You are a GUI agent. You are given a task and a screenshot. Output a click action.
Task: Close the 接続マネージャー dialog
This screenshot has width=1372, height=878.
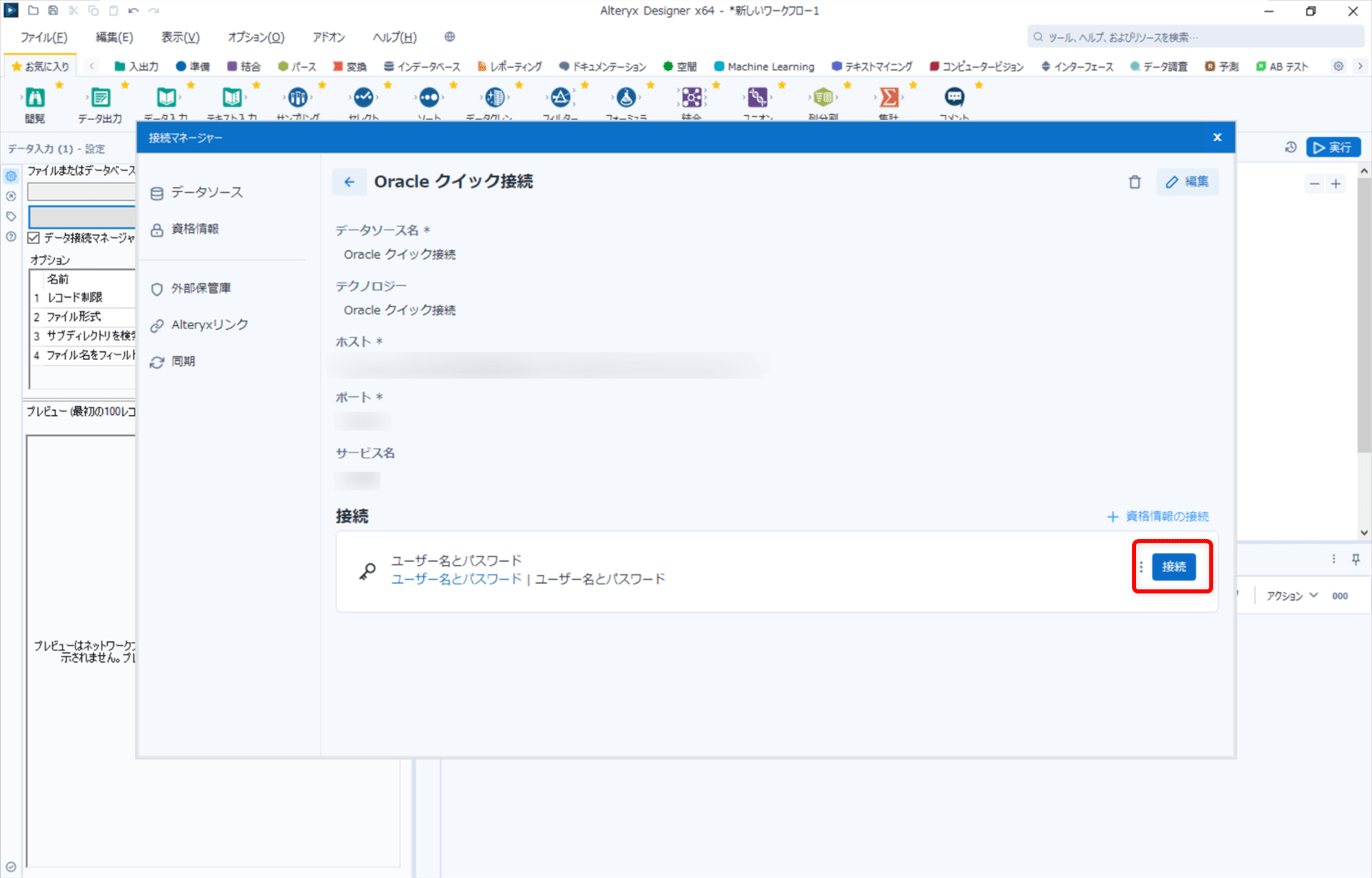coord(1217,137)
